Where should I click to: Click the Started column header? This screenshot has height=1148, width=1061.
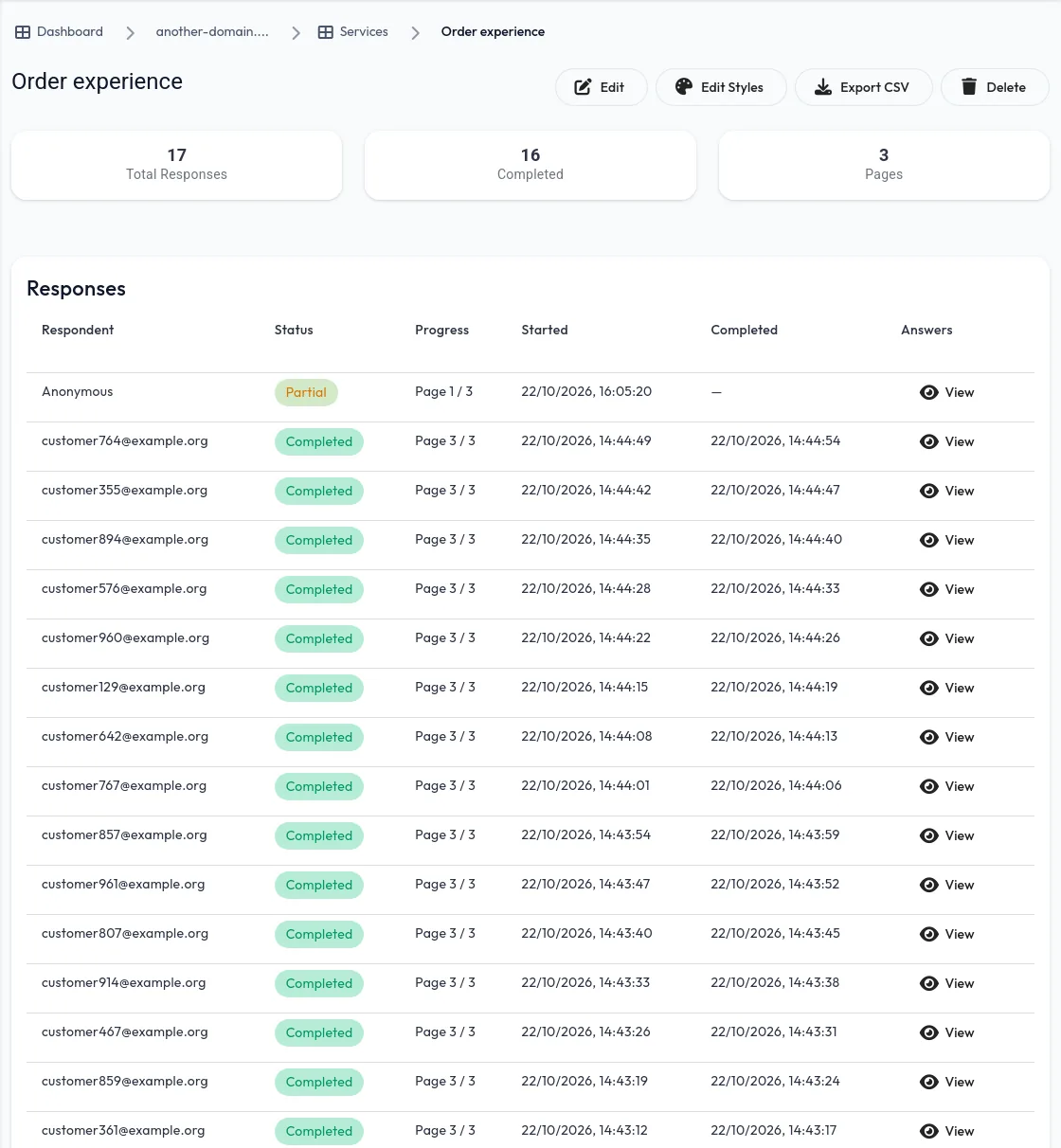545,330
